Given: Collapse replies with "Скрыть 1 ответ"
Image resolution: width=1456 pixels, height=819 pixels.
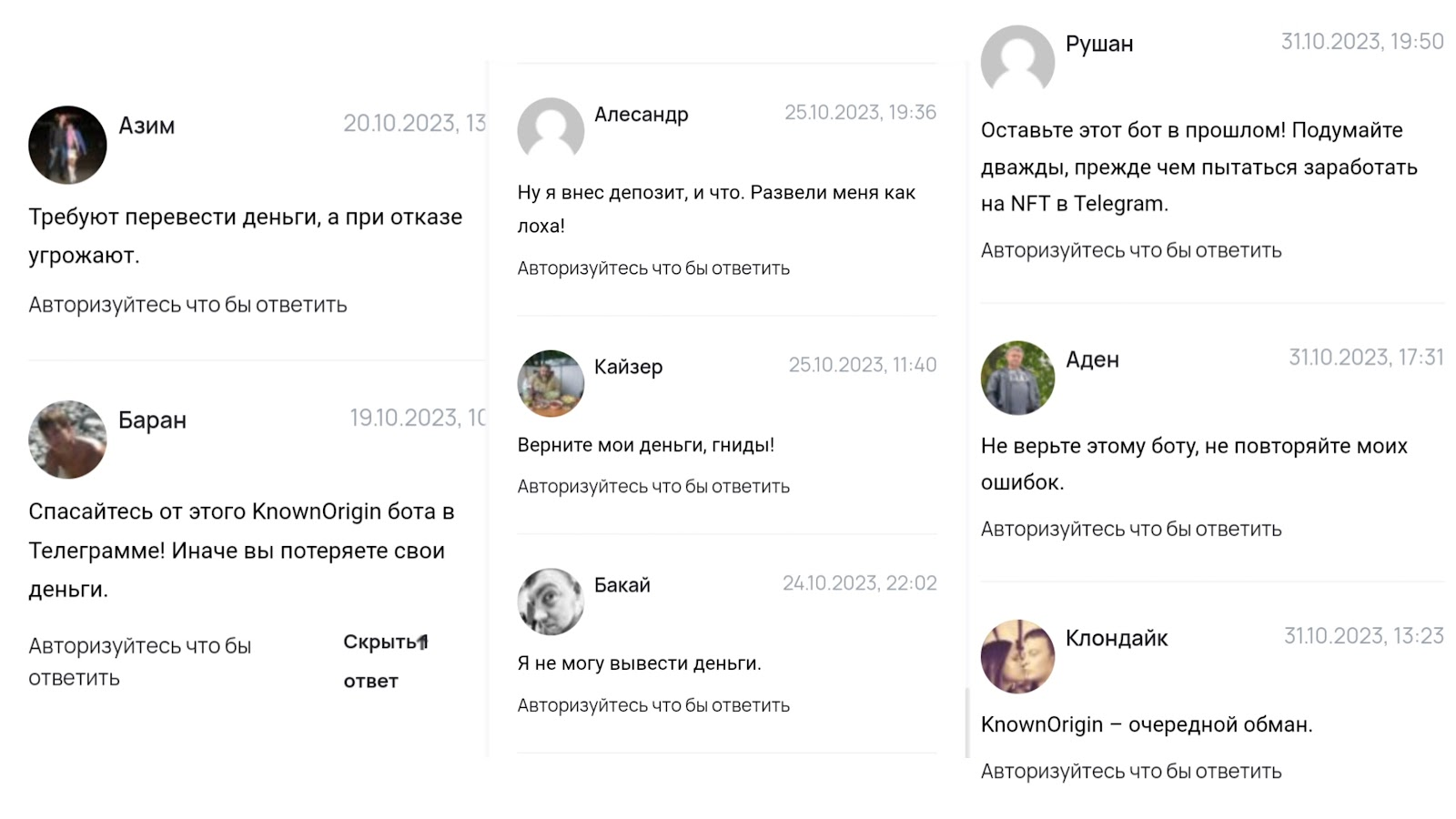Looking at the screenshot, I should pos(385,661).
